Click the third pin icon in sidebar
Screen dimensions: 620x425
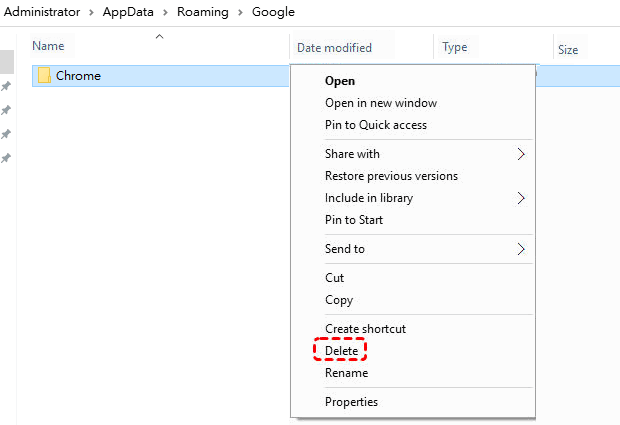pyautogui.click(x=6, y=134)
